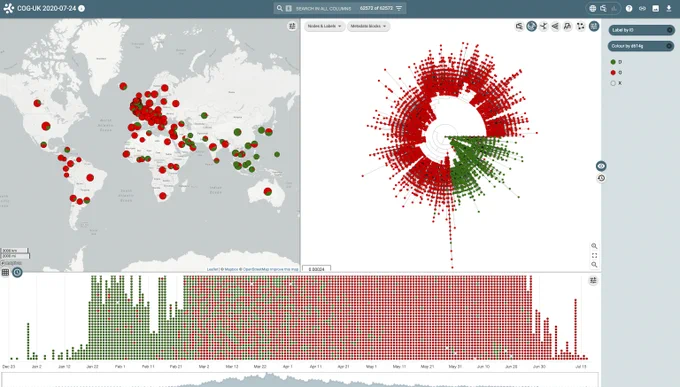Select the circular tree layout icon
This screenshot has height=387, width=680.
(x=531, y=26)
